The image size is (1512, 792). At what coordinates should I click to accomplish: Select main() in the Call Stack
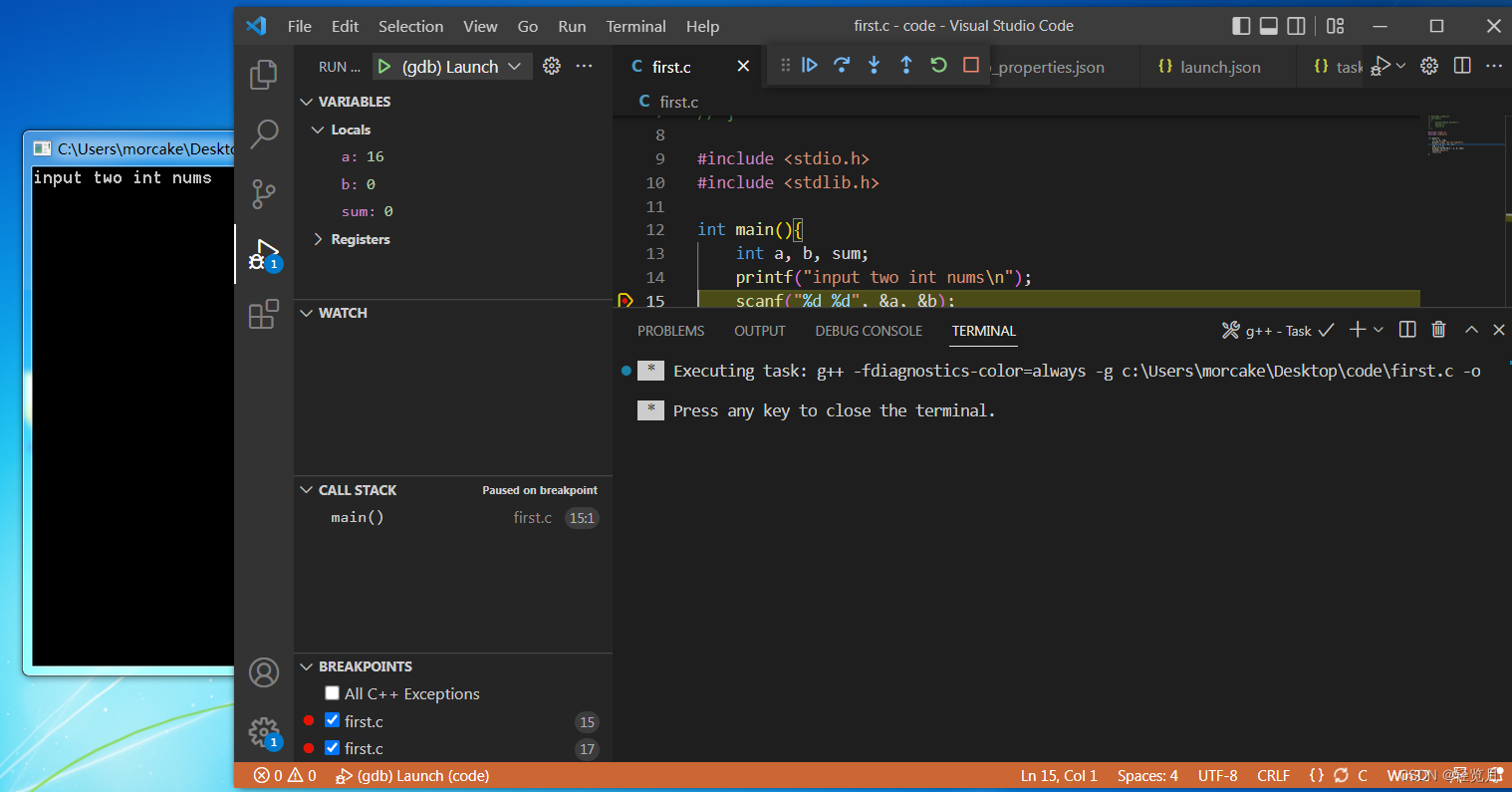click(x=357, y=517)
